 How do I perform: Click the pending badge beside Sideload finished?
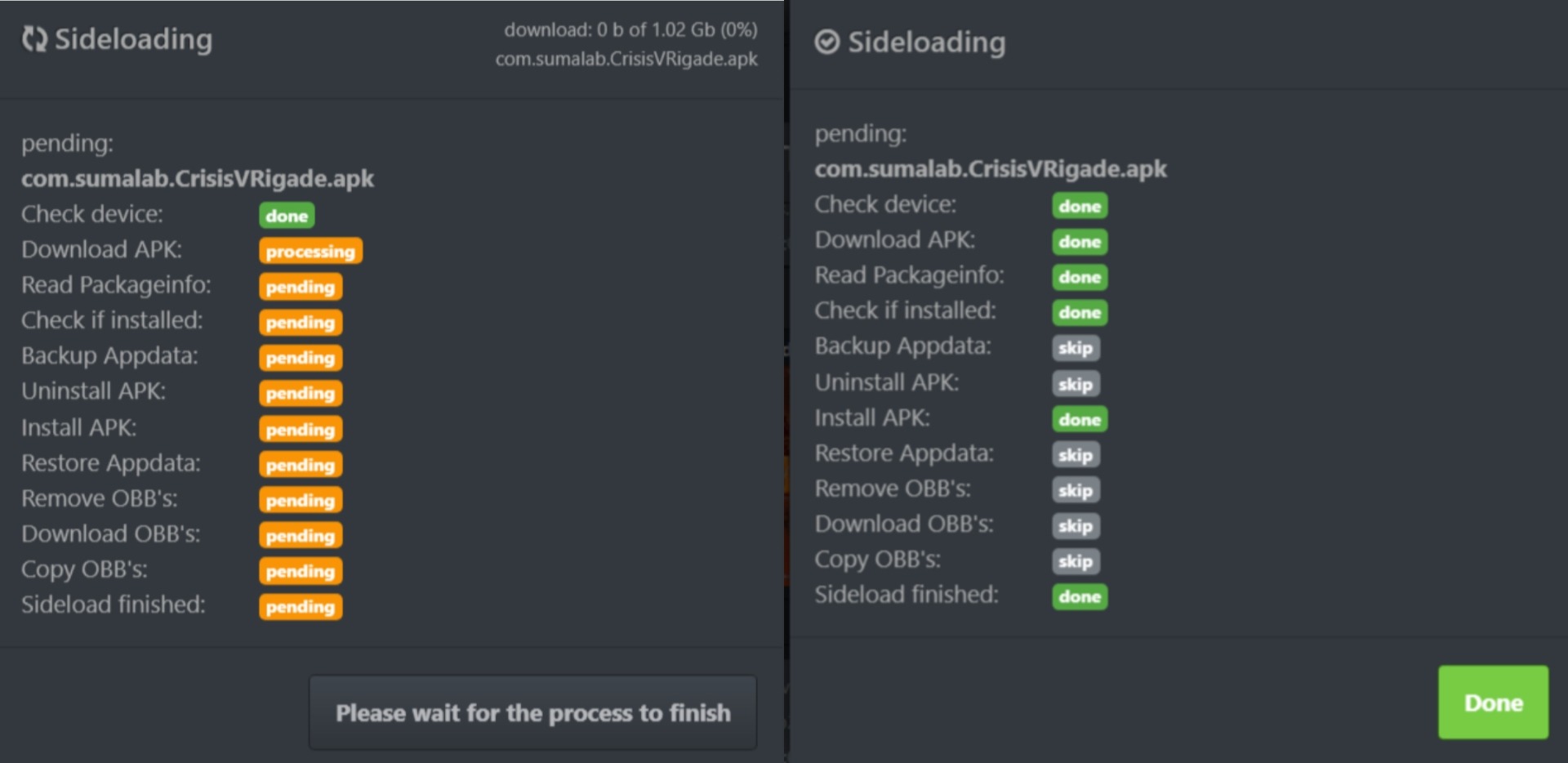(x=301, y=606)
